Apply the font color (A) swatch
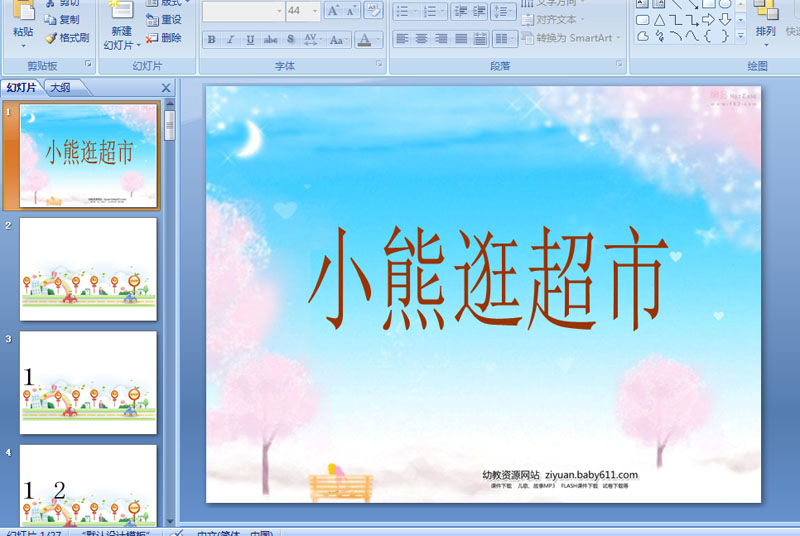This screenshot has width=800, height=536. (x=364, y=39)
